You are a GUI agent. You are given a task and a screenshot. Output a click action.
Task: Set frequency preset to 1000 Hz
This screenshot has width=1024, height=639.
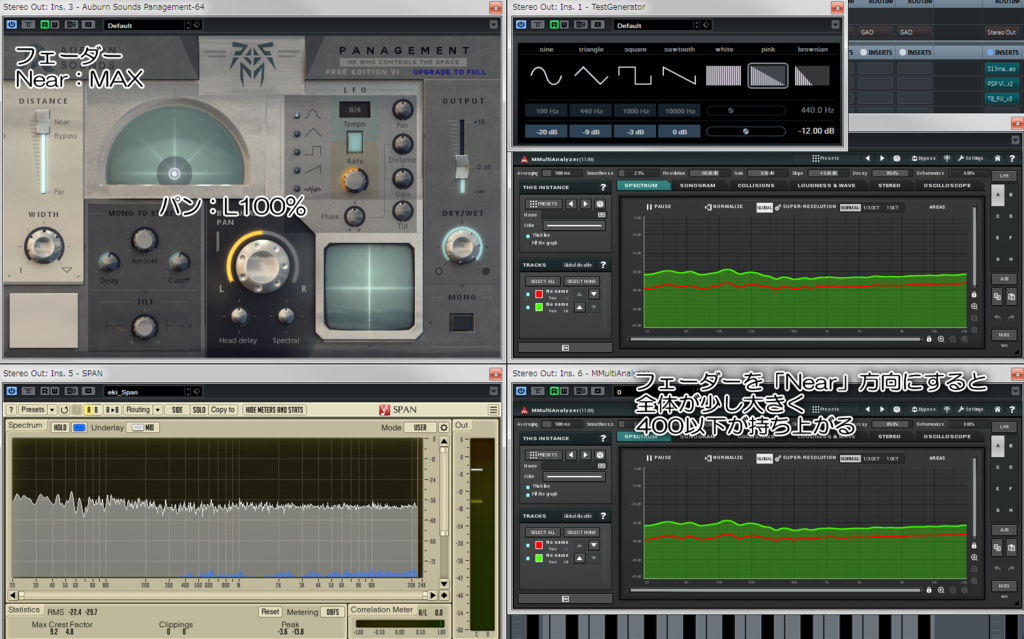click(x=635, y=111)
